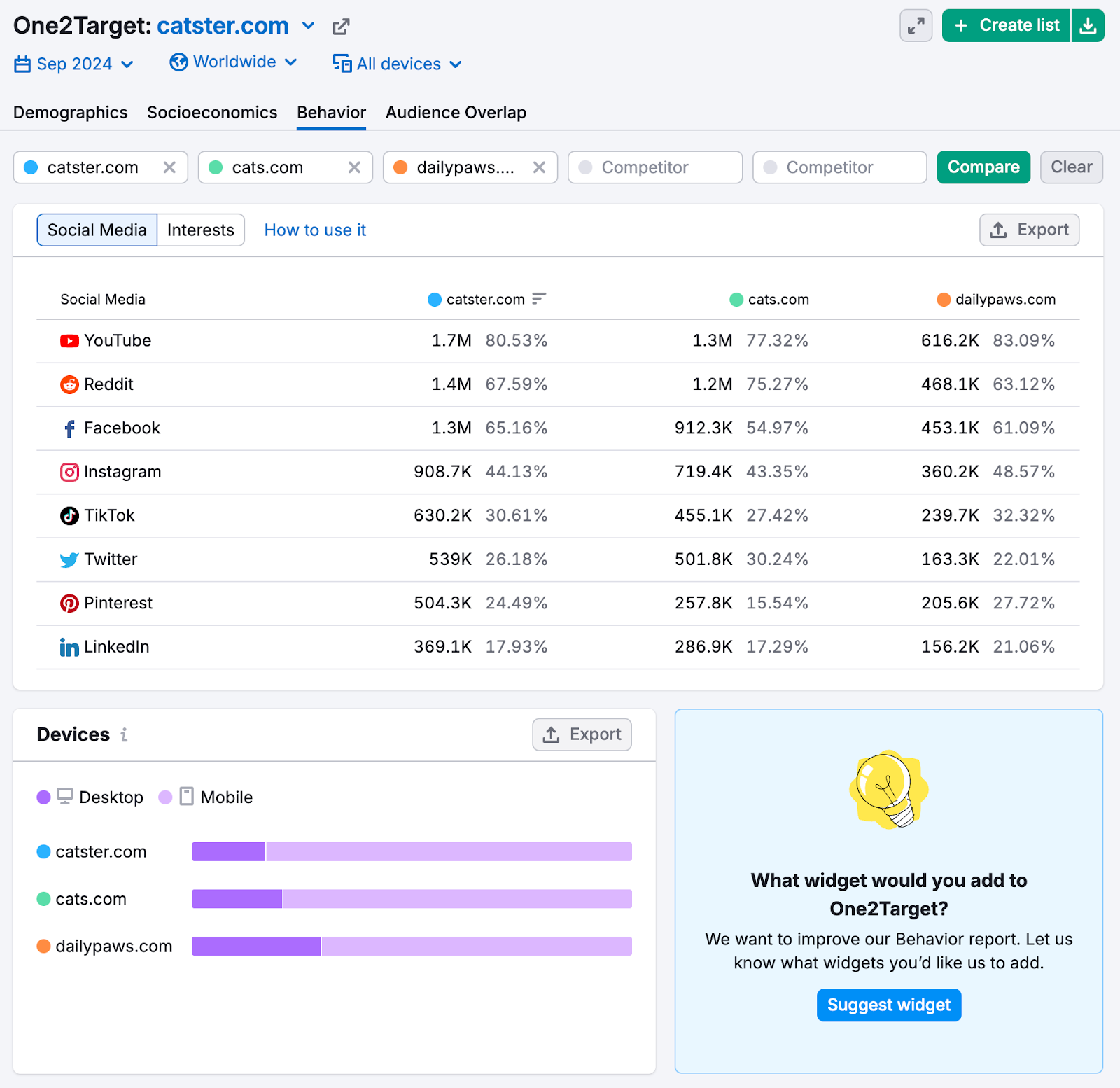Open the report via the external link icon
Viewport: 1120px width, 1088px height.
341,26
